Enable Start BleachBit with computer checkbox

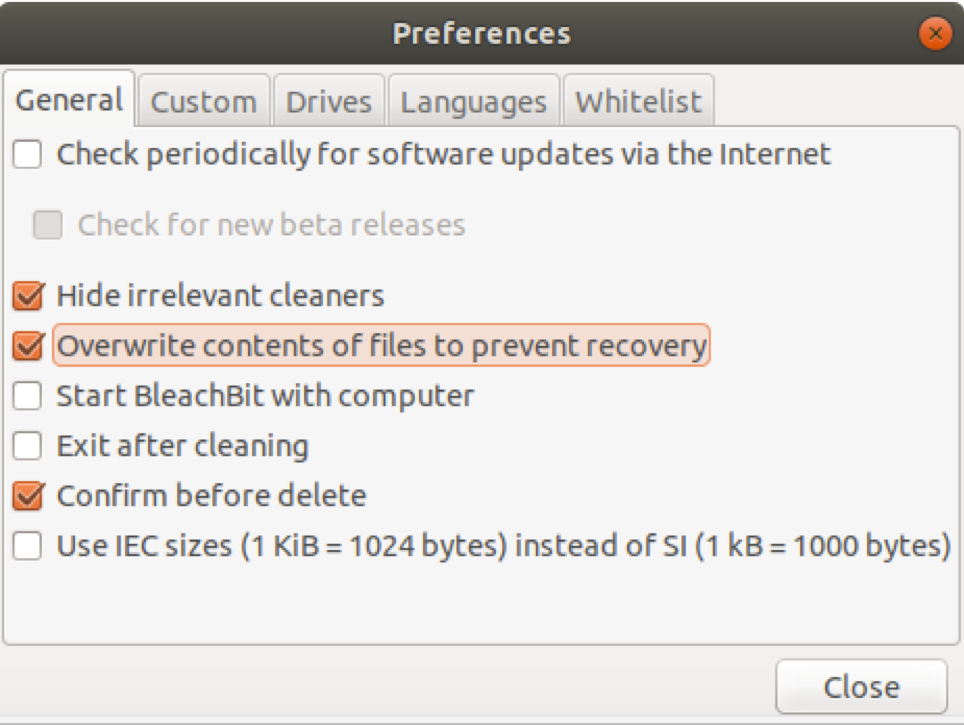pos(28,396)
